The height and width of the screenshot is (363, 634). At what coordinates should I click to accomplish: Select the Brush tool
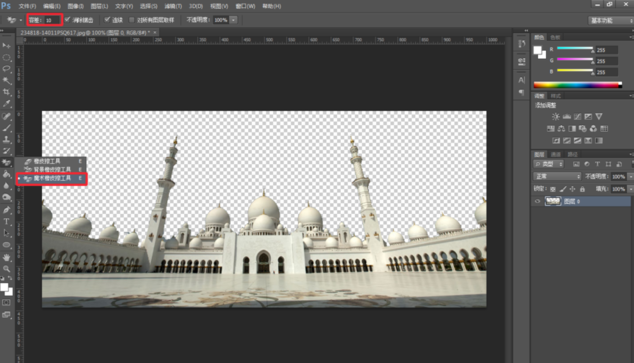[x=6, y=128]
